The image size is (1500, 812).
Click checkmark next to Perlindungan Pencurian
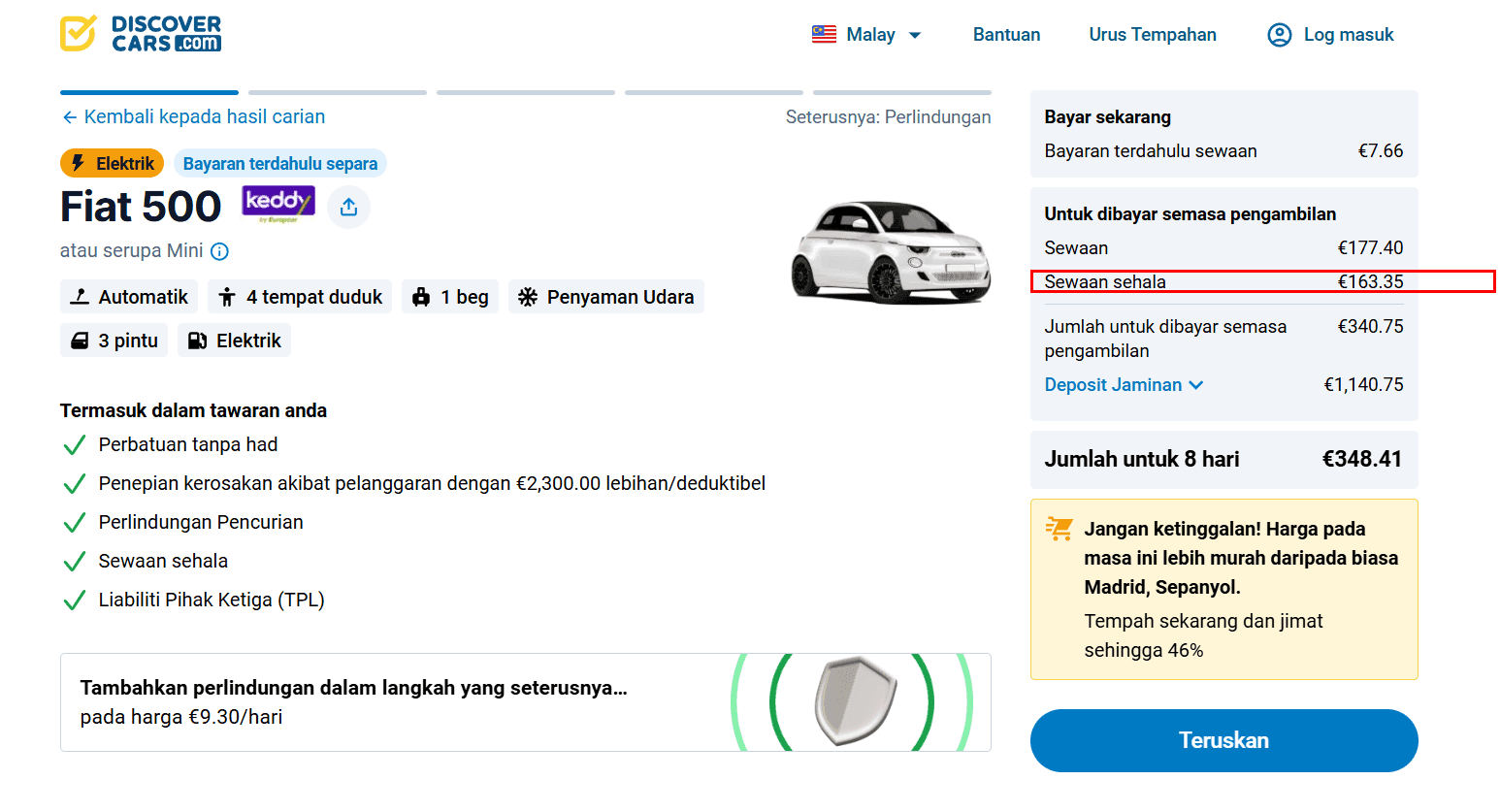[75, 523]
